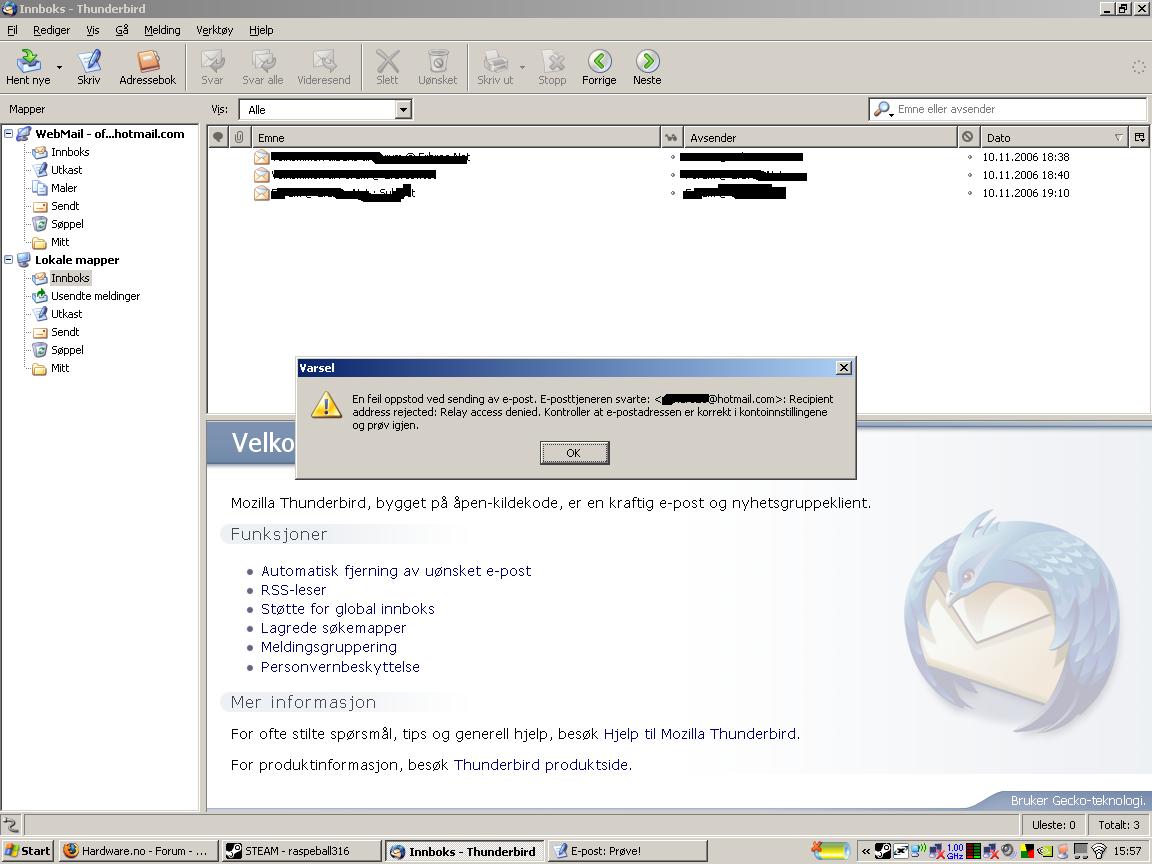The height and width of the screenshot is (864, 1152).
Task: Click the Stopp toolbar icon
Action: tap(552, 67)
